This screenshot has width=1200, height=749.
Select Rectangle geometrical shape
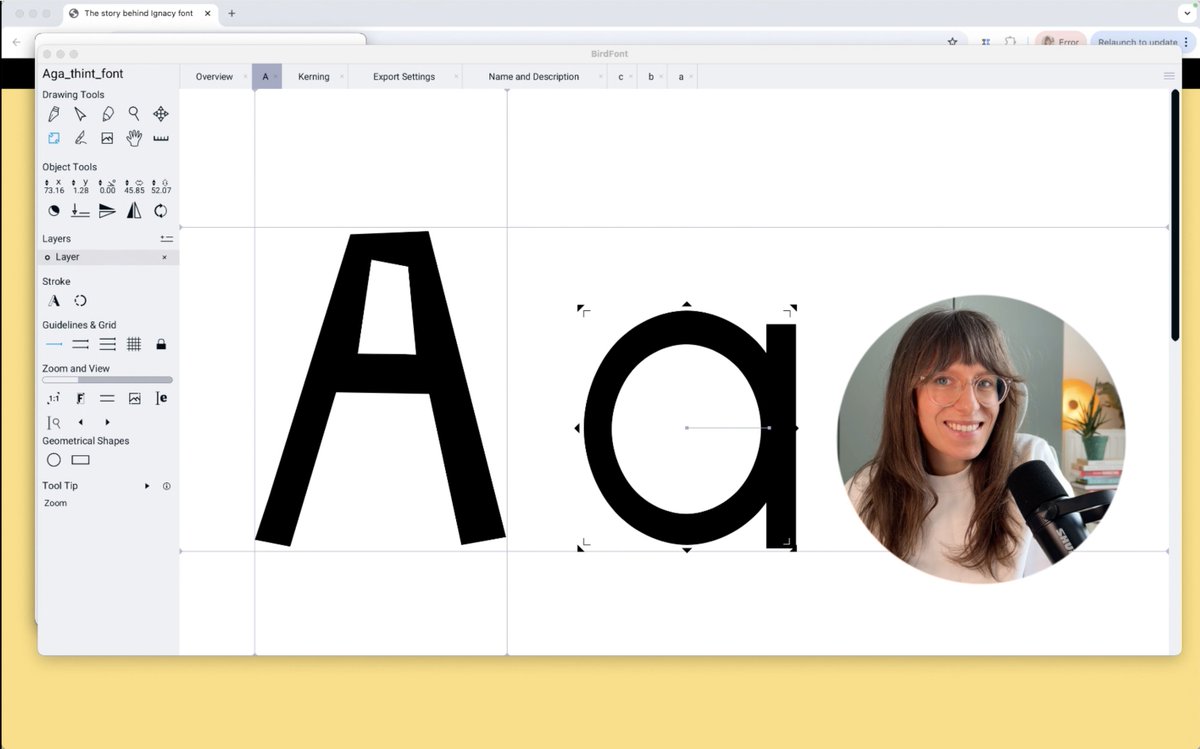pyautogui.click(x=81, y=460)
